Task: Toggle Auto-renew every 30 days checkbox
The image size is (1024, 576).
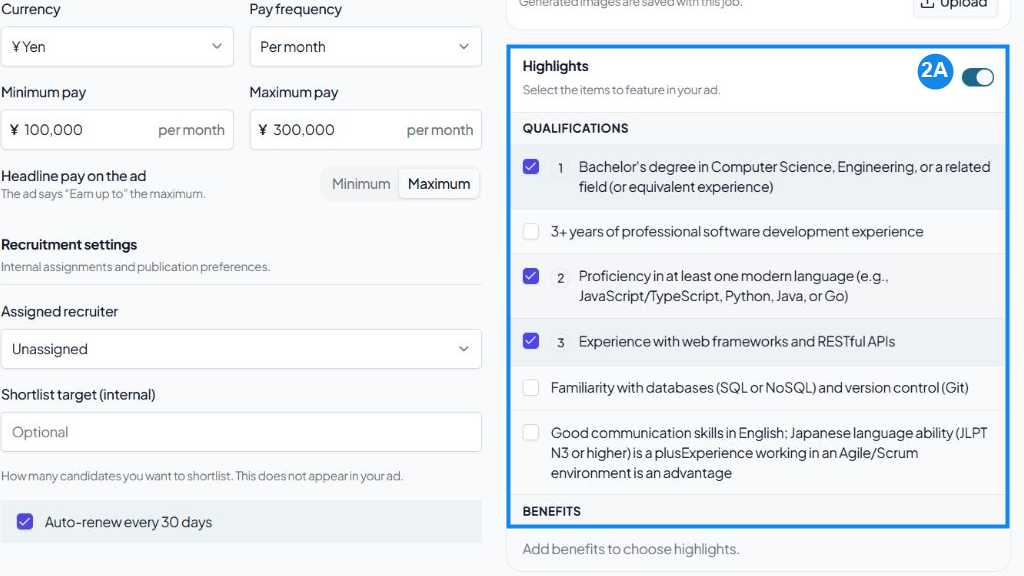Action: 25,522
